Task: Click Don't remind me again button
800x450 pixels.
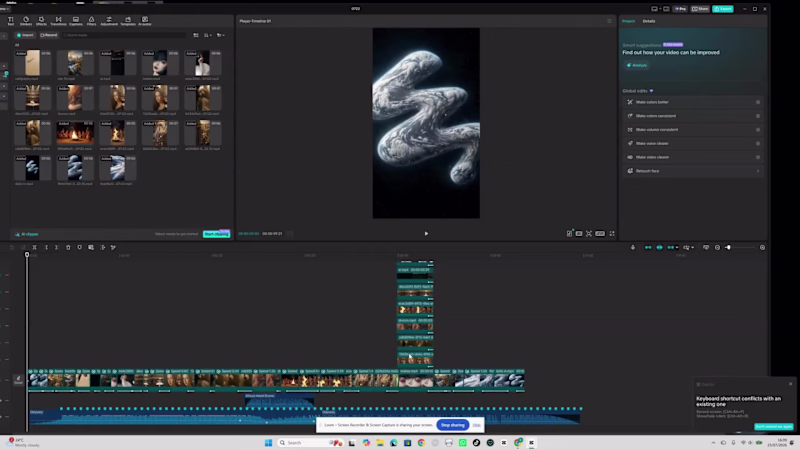Action: 773,427
